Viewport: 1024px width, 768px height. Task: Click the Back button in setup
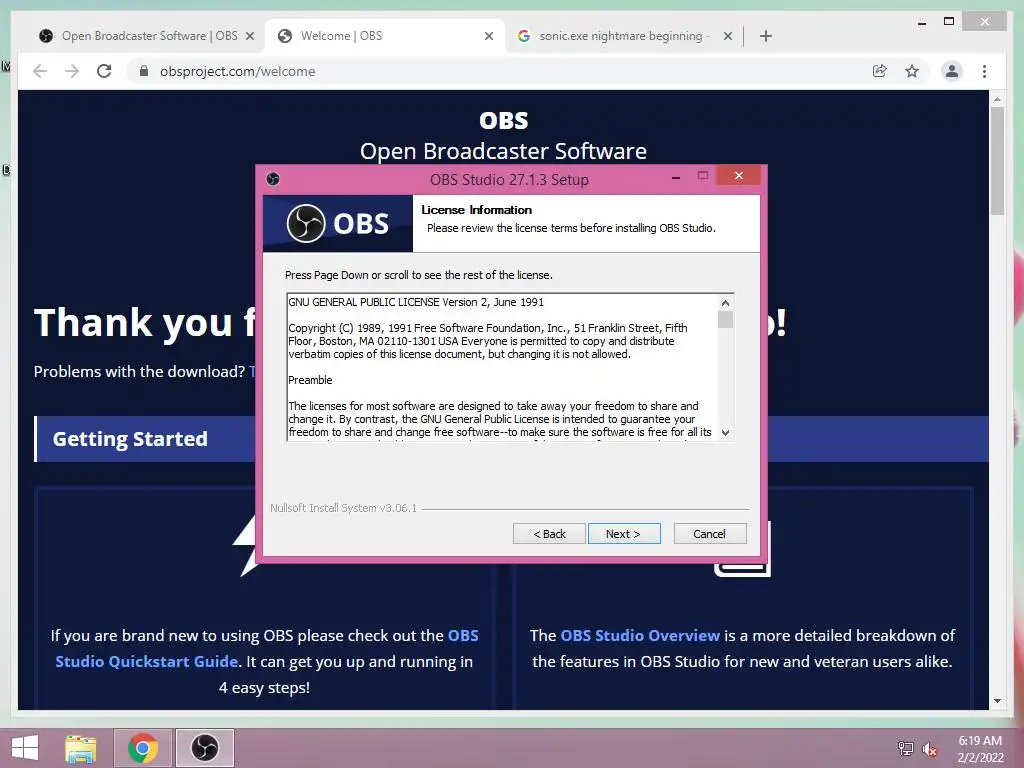click(x=549, y=534)
